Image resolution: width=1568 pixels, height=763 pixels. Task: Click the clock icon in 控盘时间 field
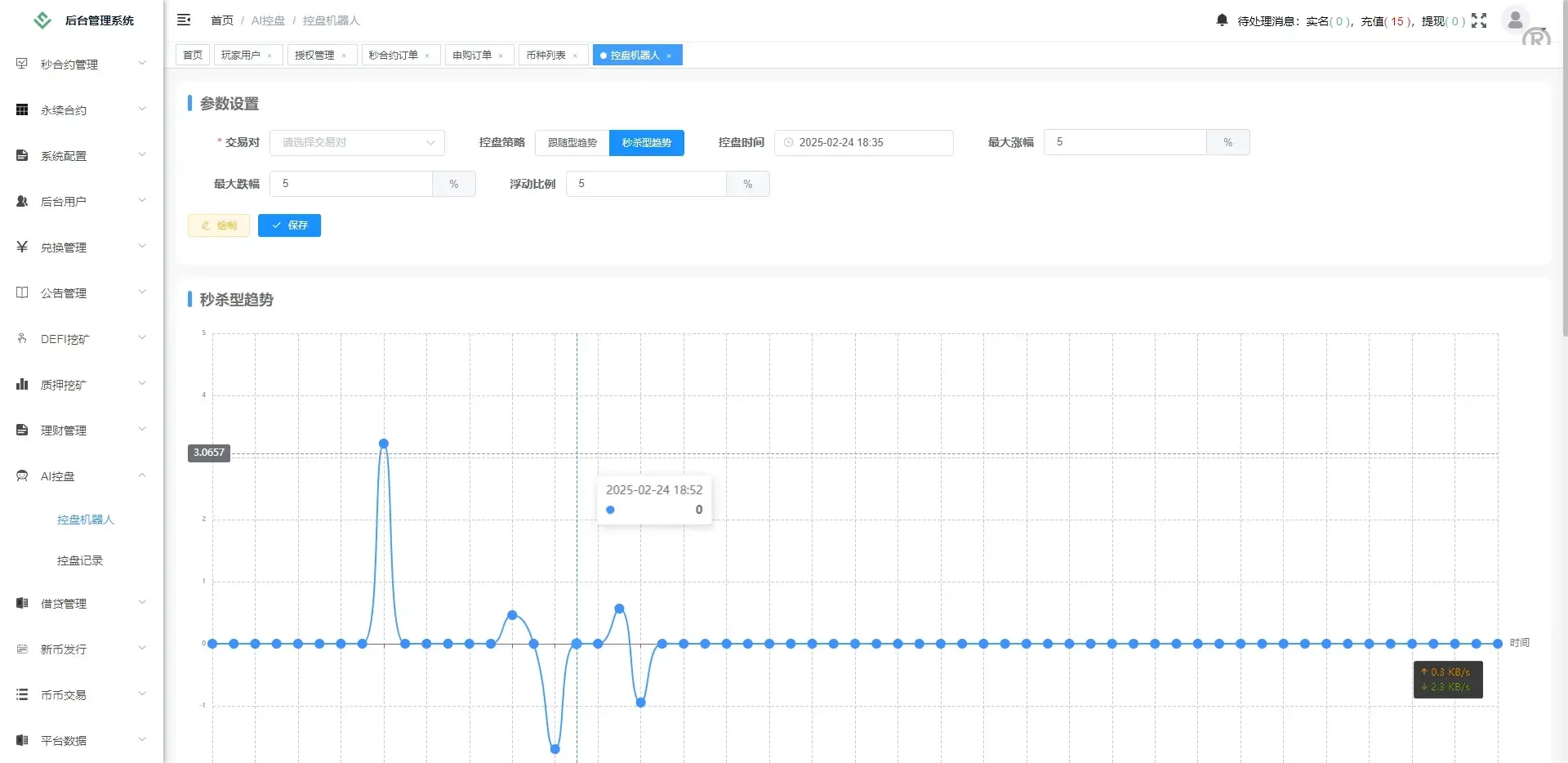pyautogui.click(x=788, y=142)
